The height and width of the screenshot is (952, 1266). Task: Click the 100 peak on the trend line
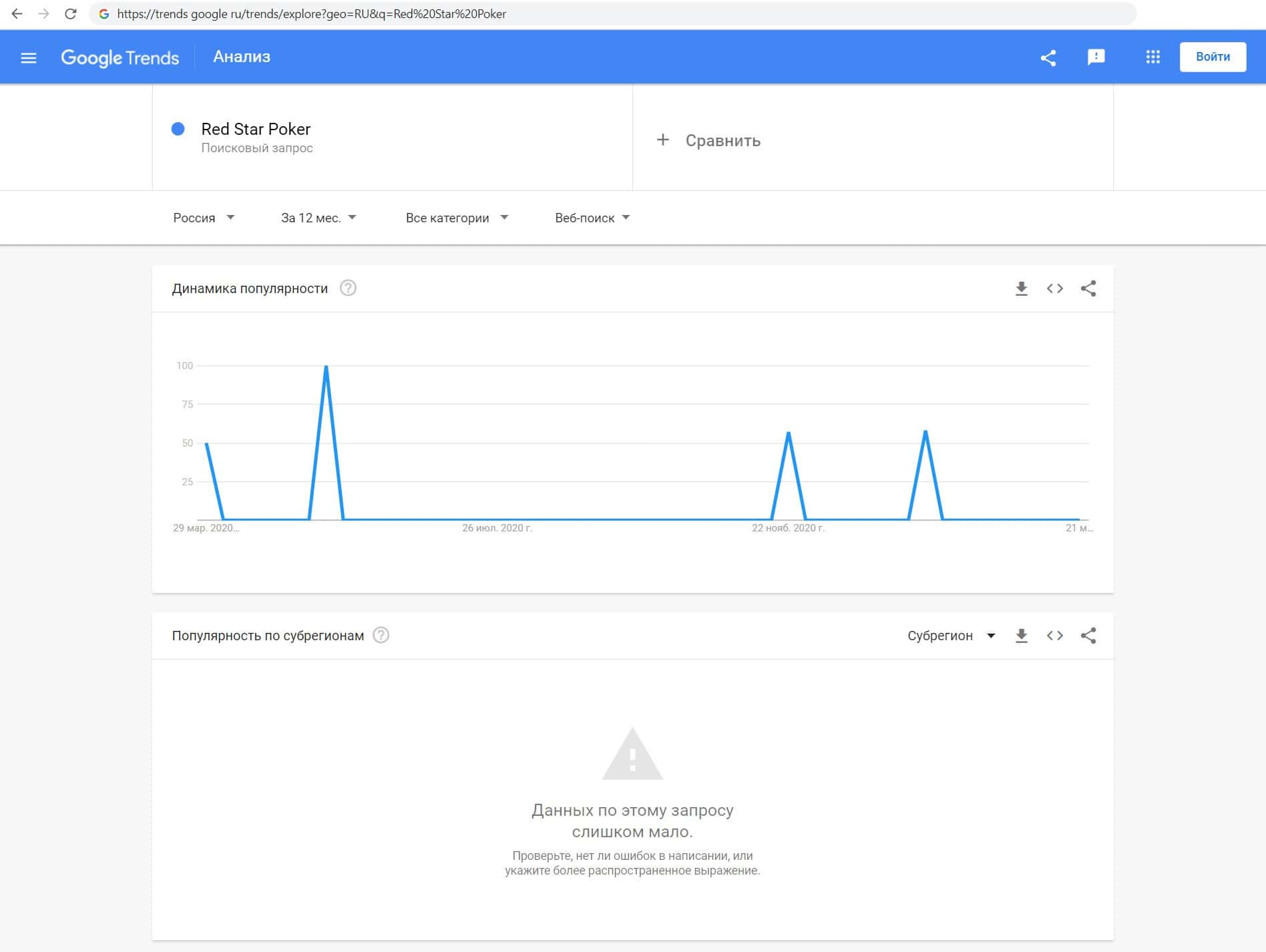(x=326, y=367)
